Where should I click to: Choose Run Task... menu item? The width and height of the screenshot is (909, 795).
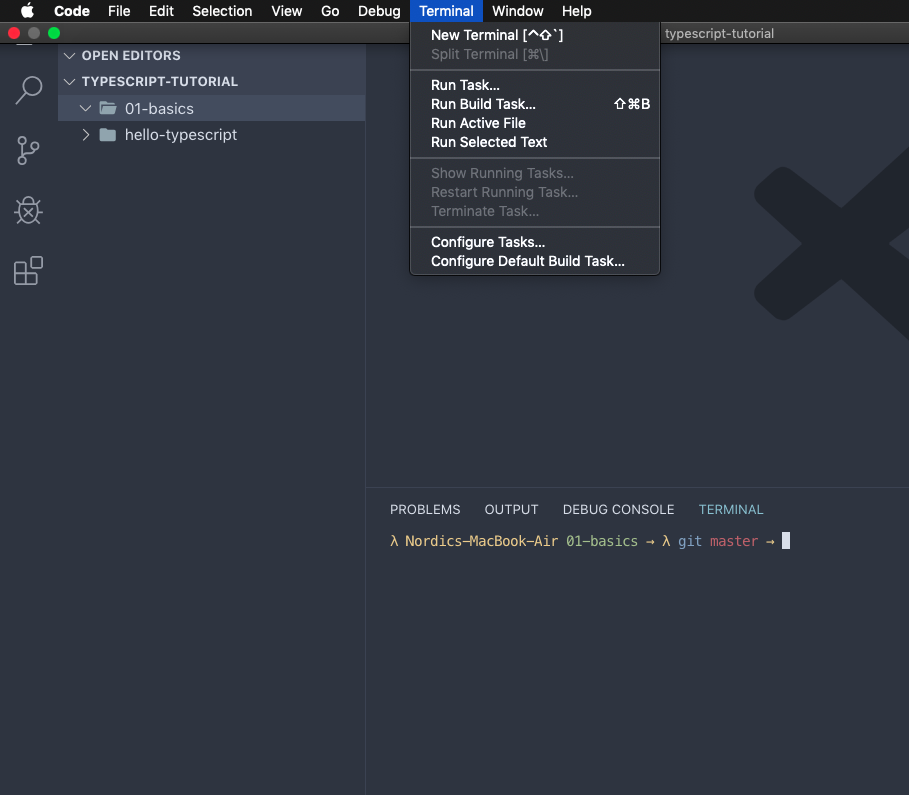coord(535,85)
